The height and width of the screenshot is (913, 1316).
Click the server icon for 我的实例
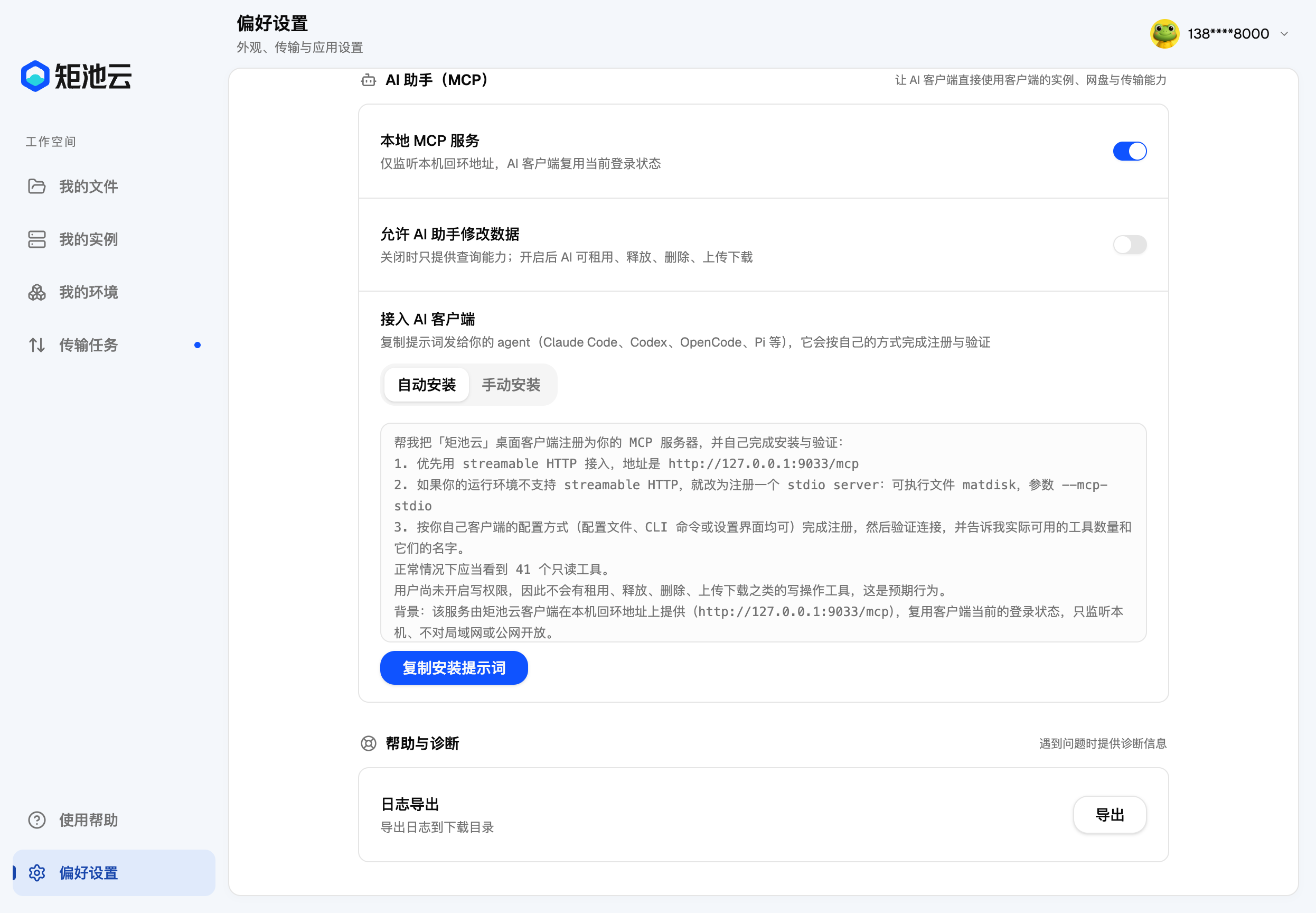point(36,239)
